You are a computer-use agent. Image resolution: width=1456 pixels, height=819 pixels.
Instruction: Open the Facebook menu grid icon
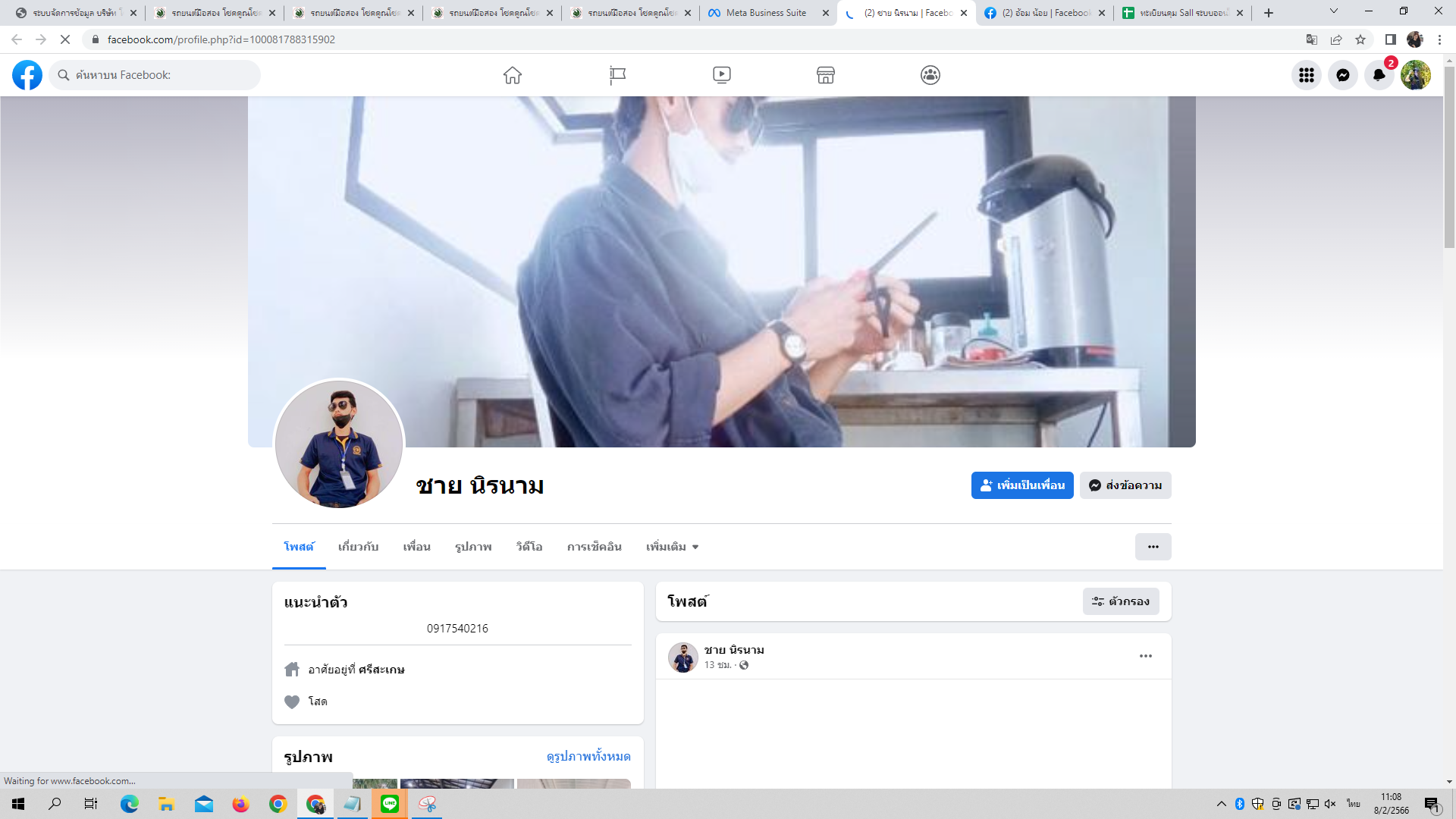click(1306, 75)
